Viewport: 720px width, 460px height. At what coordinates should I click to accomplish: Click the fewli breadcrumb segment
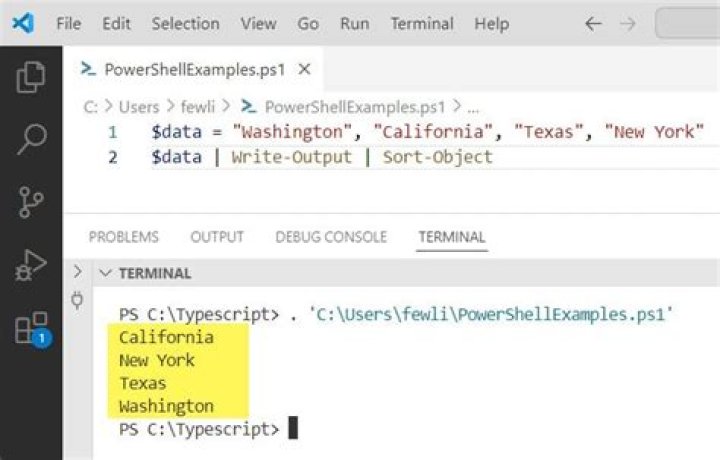(197, 107)
